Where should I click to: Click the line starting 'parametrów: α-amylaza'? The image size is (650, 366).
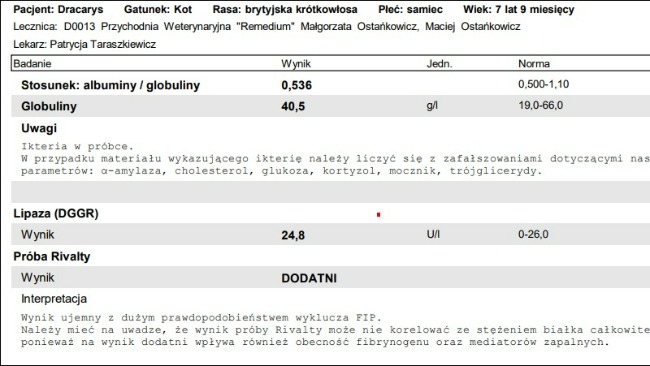point(282,171)
